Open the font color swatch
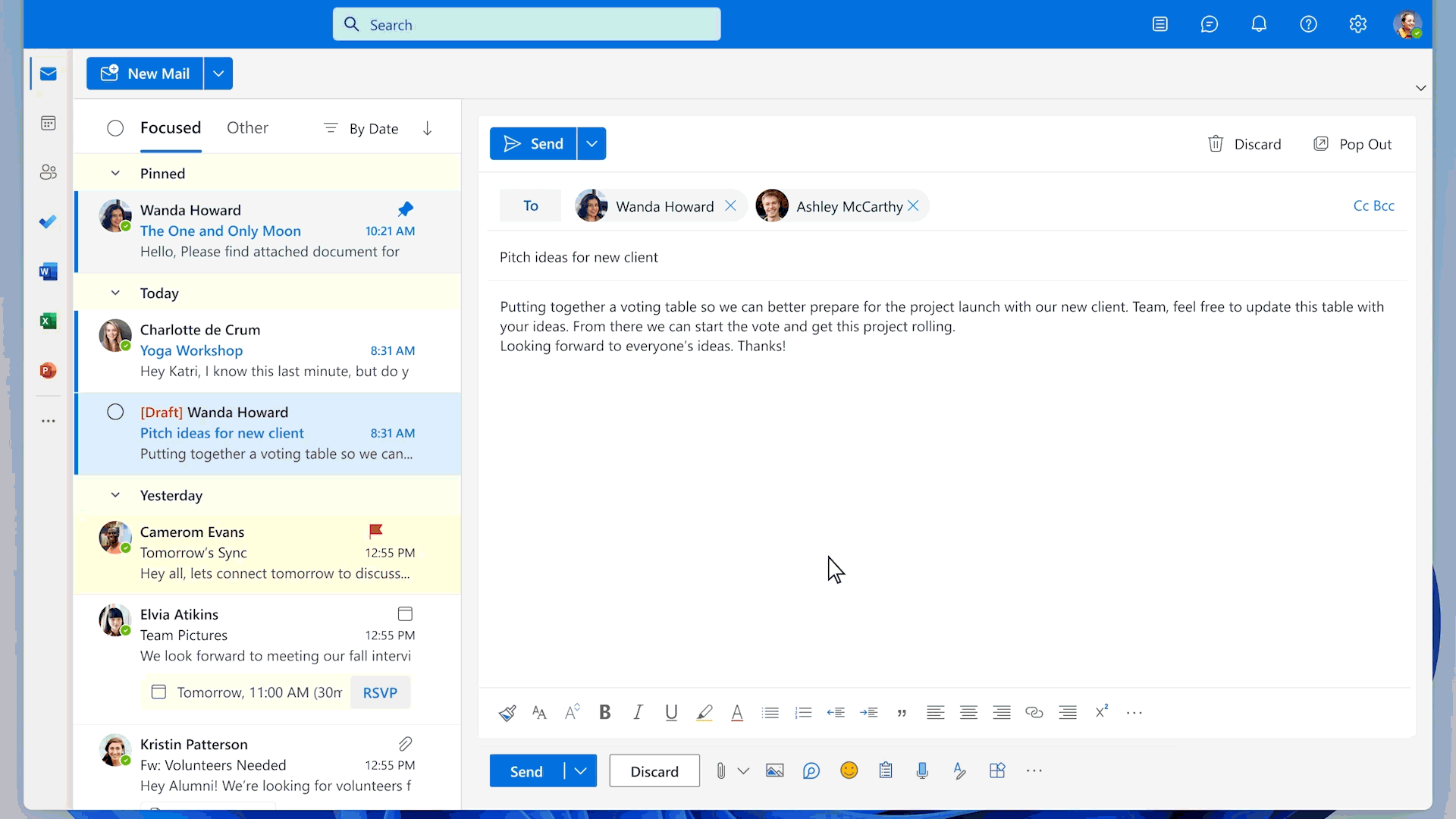The image size is (1456, 819). [x=736, y=712]
